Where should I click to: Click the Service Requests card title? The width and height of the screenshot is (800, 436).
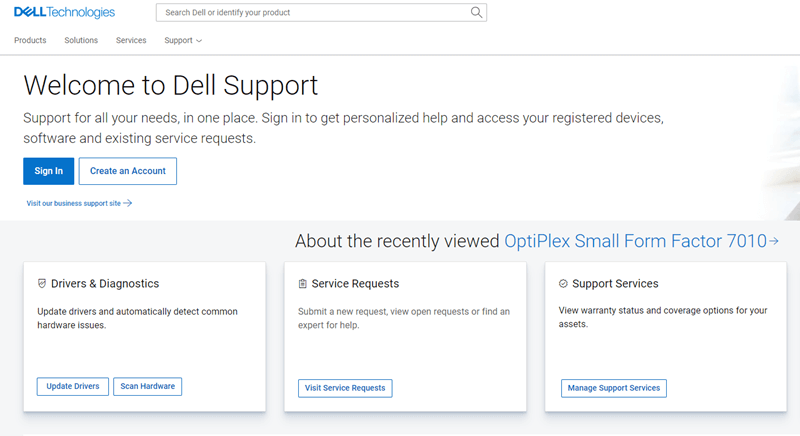coord(355,284)
